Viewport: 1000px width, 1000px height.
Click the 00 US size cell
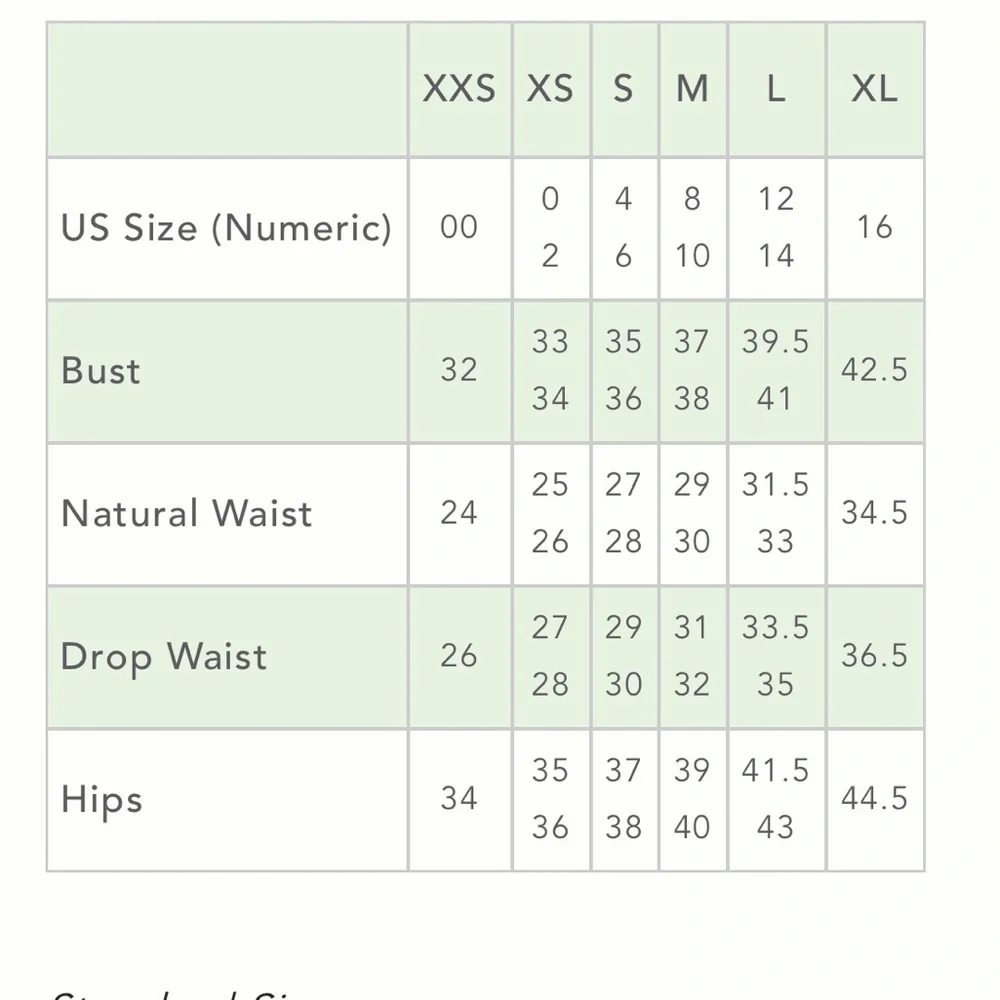tap(459, 228)
